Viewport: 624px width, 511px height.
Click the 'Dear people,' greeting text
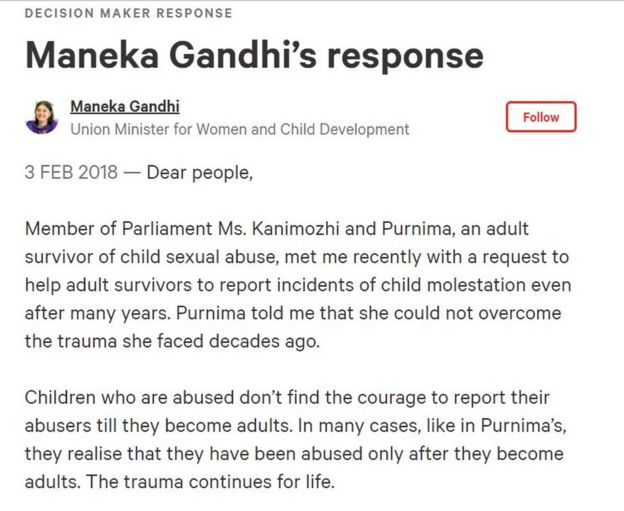[x=200, y=173]
